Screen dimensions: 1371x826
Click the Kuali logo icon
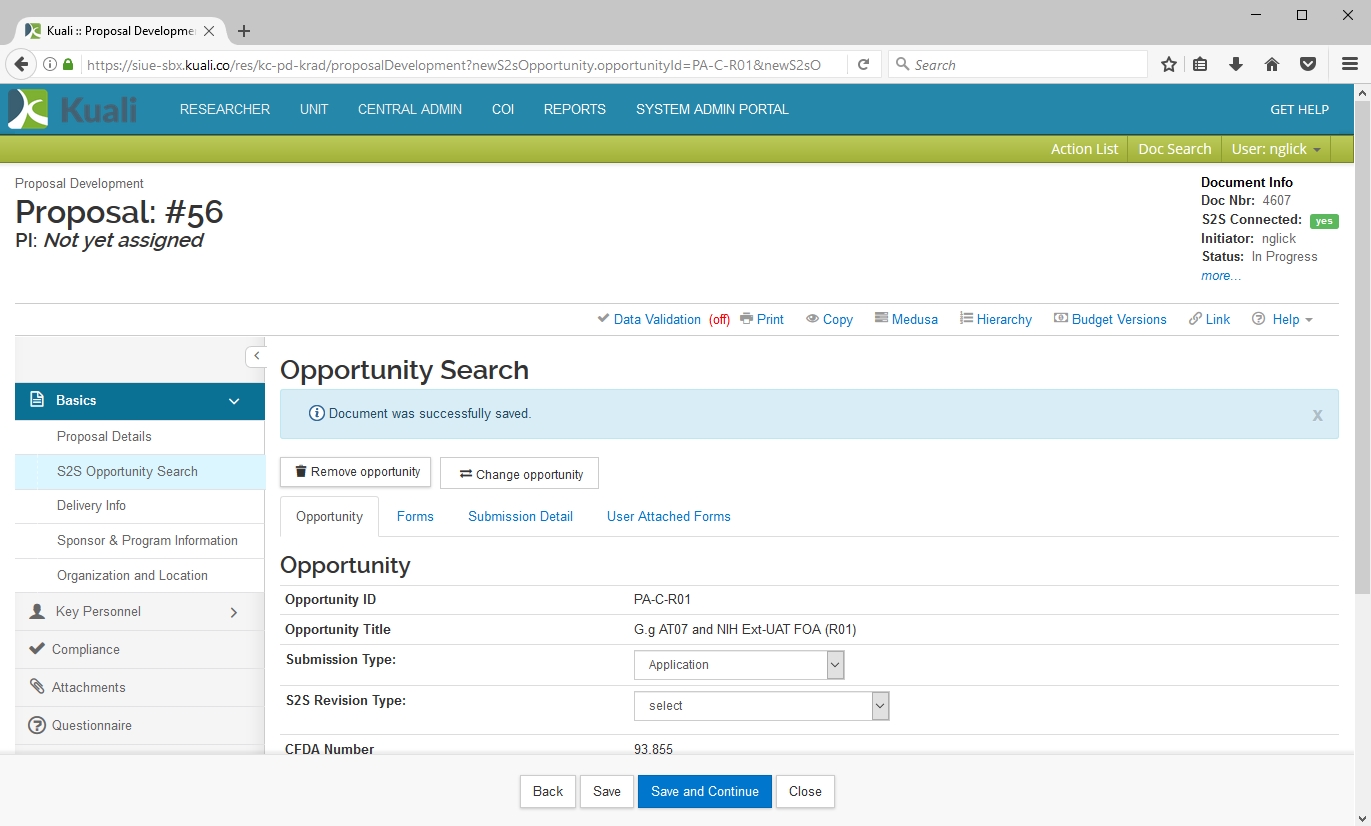(28, 109)
